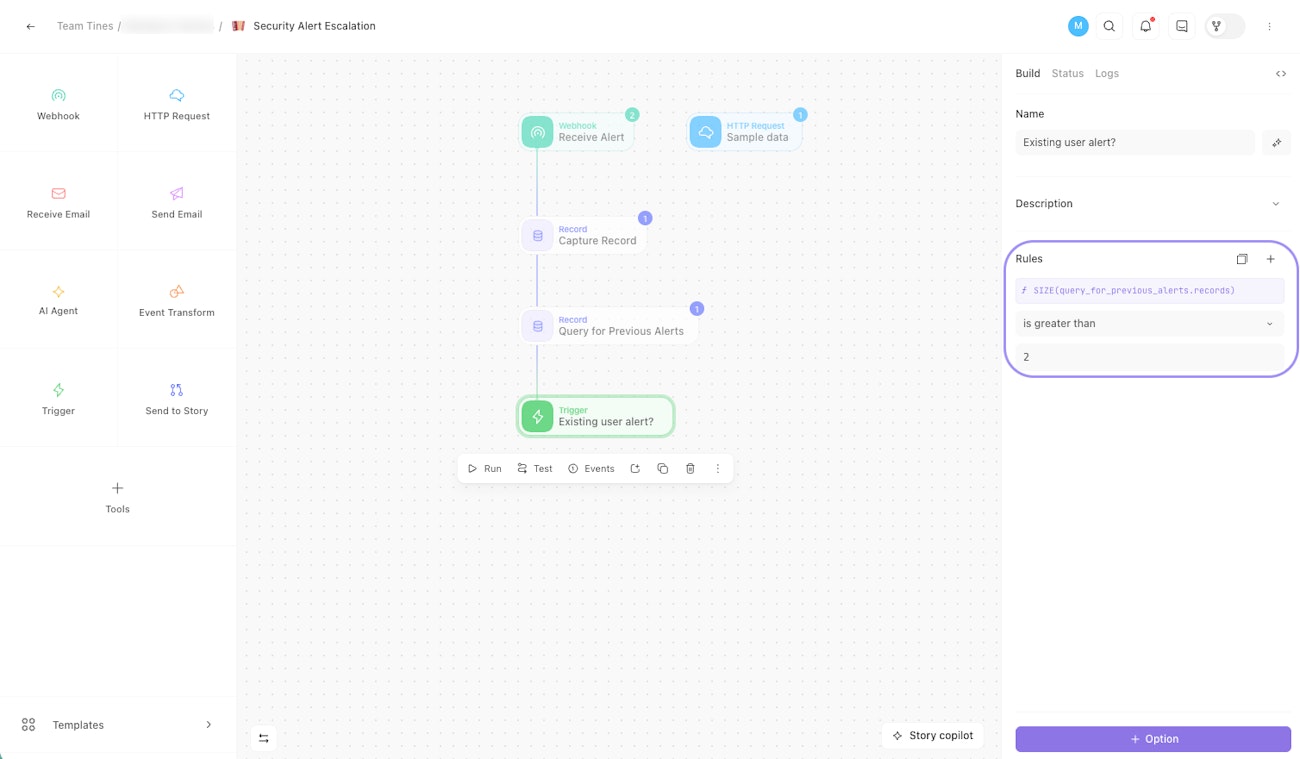Click the Run button in action toolbar
The height and width of the screenshot is (759, 1300).
point(485,469)
